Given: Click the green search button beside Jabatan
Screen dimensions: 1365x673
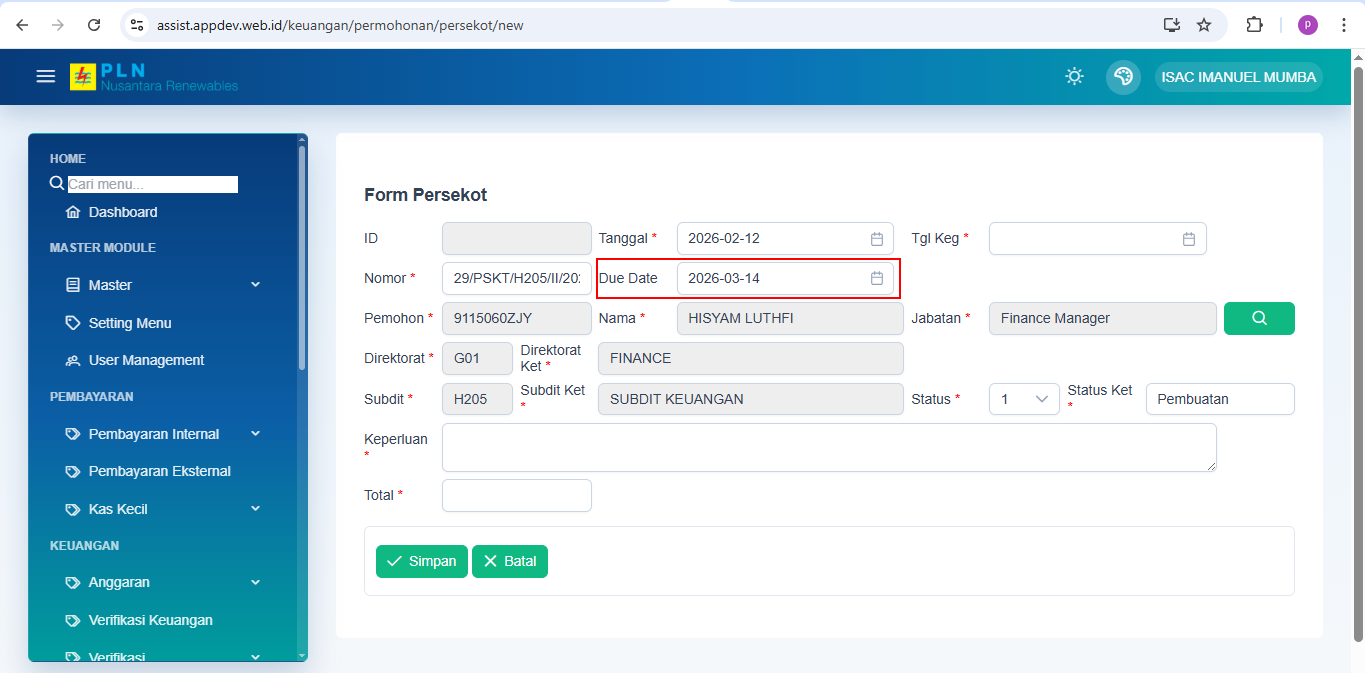Looking at the screenshot, I should (1258, 318).
